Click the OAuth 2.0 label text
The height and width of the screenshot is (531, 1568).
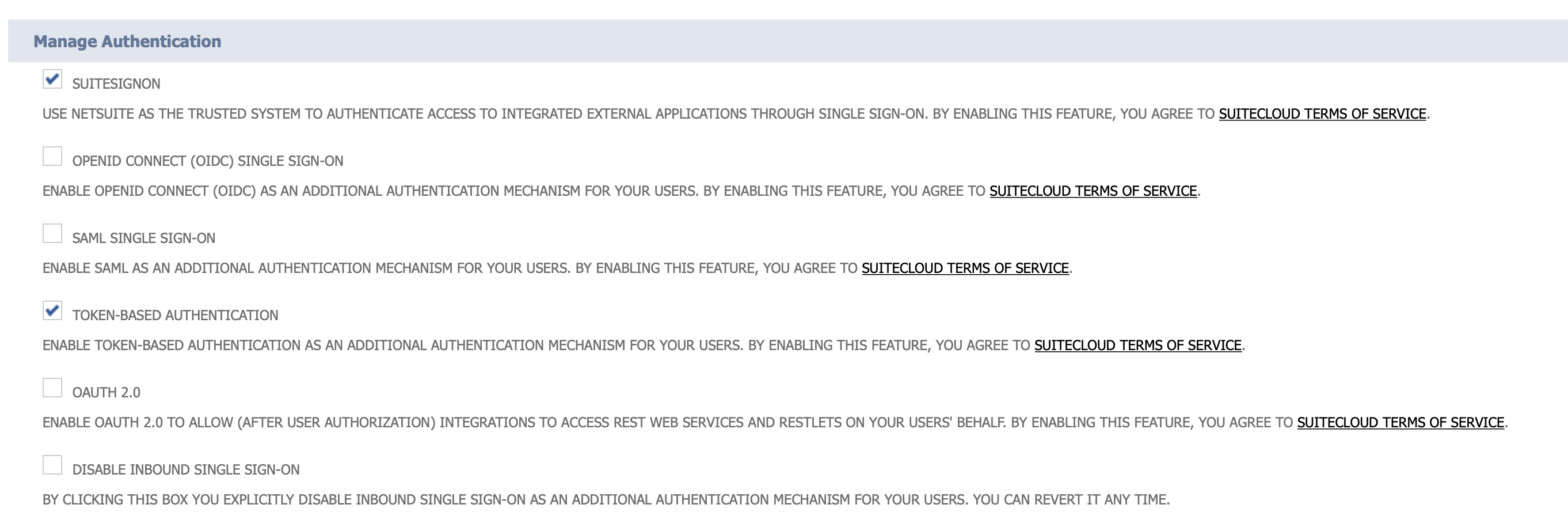[106, 393]
